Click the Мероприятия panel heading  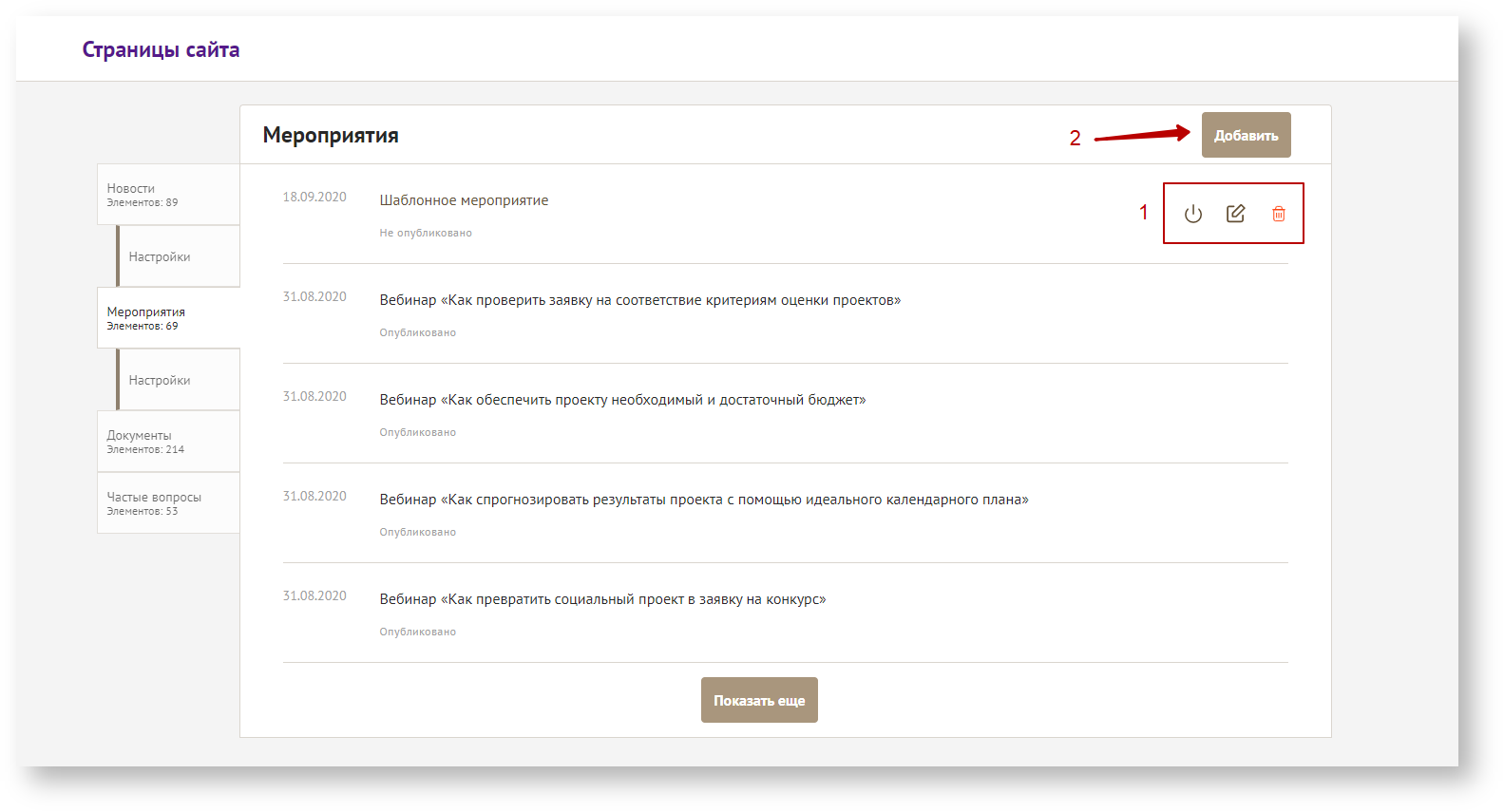pyautogui.click(x=331, y=135)
